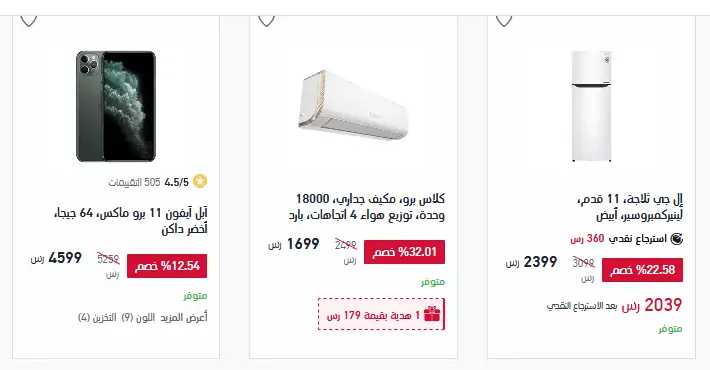Image resolution: width=710 pixels, height=370 pixels.
Task: Toggle wishlist heart on iPhone 11 Pro Max card
Action: coord(29,20)
